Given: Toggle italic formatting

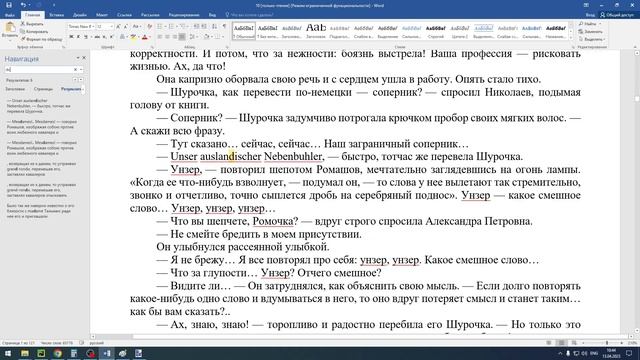Looking at the screenshot, I should (78, 37).
